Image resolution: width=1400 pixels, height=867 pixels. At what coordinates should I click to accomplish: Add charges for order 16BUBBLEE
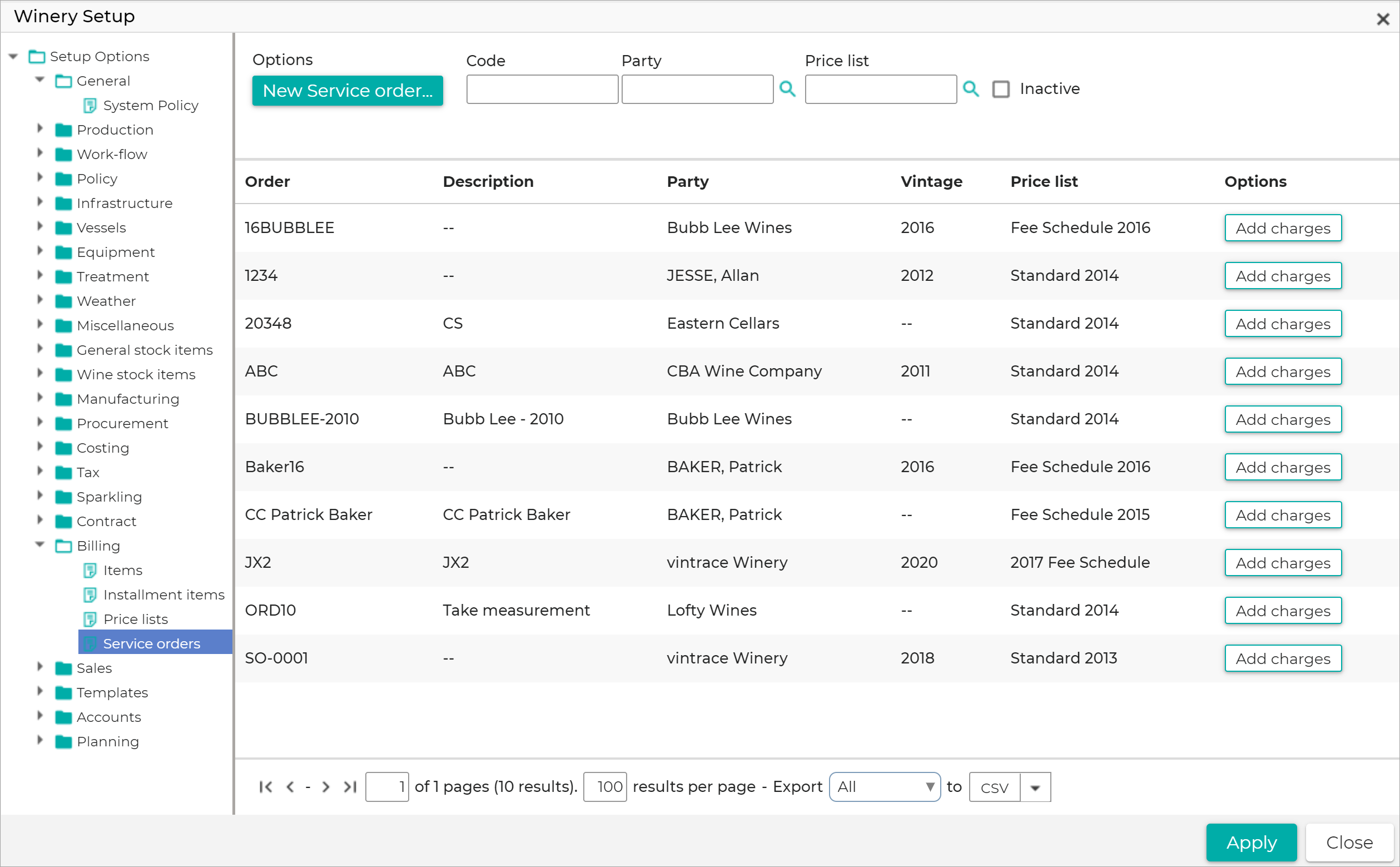click(1283, 228)
